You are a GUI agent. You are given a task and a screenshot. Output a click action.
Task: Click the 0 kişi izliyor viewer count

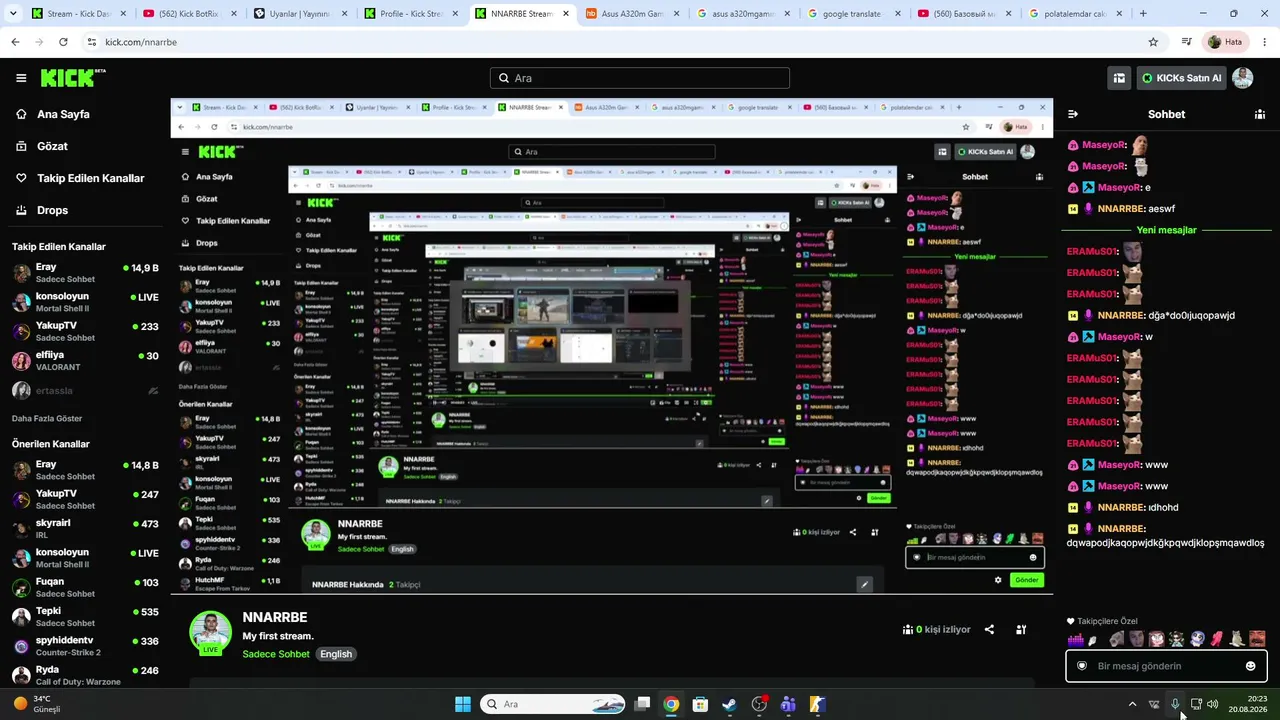[x=937, y=630]
